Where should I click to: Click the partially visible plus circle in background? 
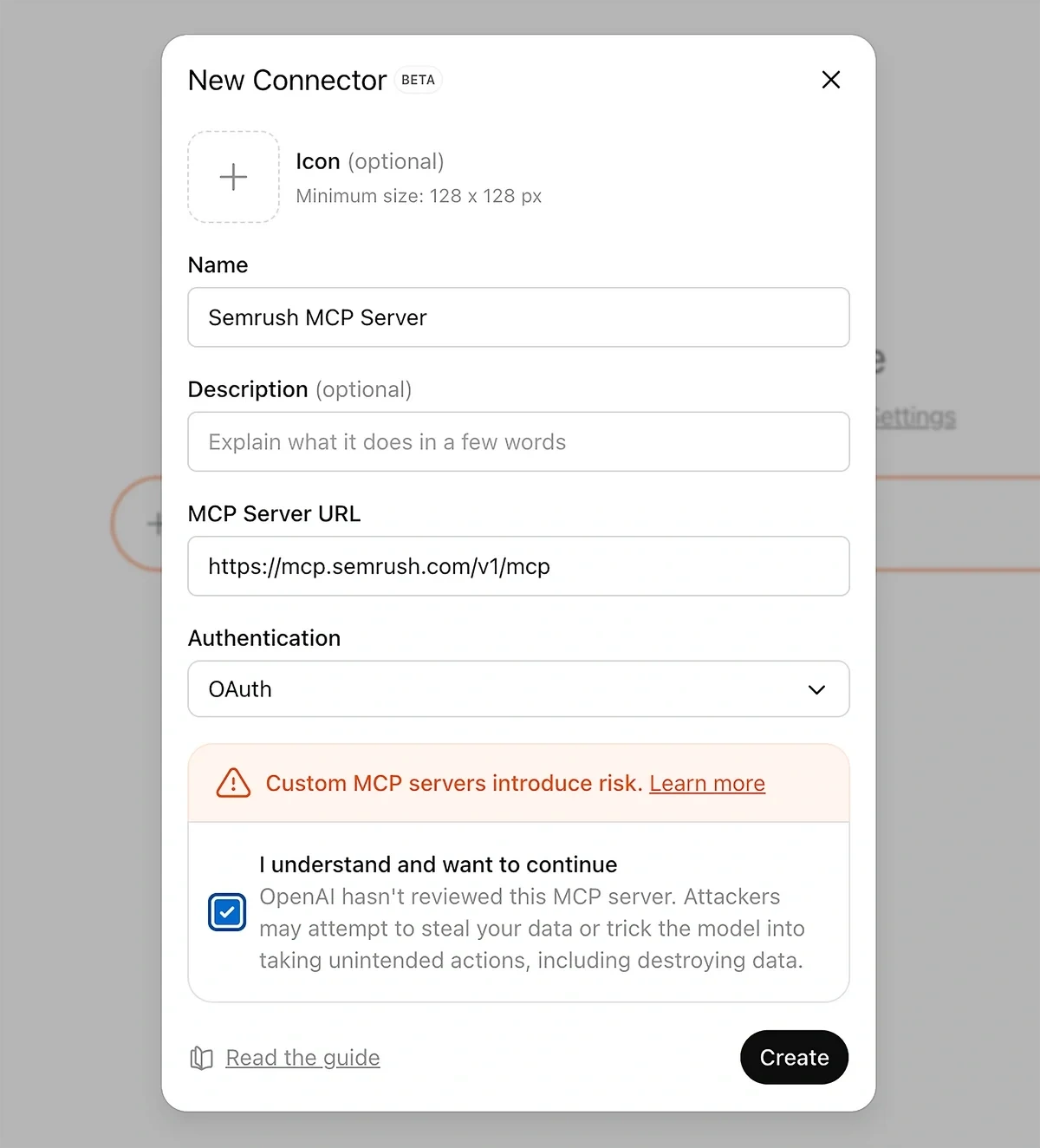tap(152, 525)
